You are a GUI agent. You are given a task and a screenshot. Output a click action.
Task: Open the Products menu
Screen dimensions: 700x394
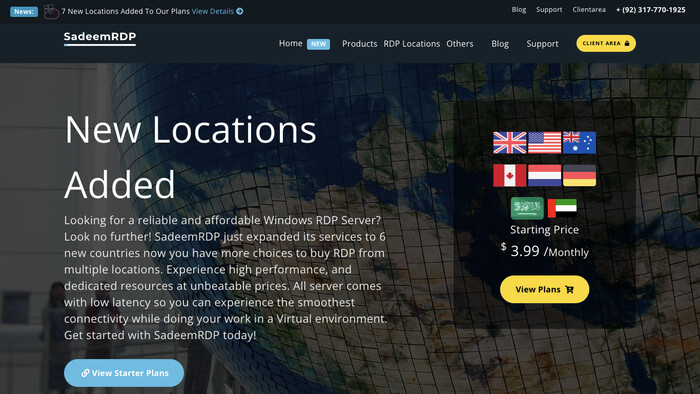tap(359, 44)
